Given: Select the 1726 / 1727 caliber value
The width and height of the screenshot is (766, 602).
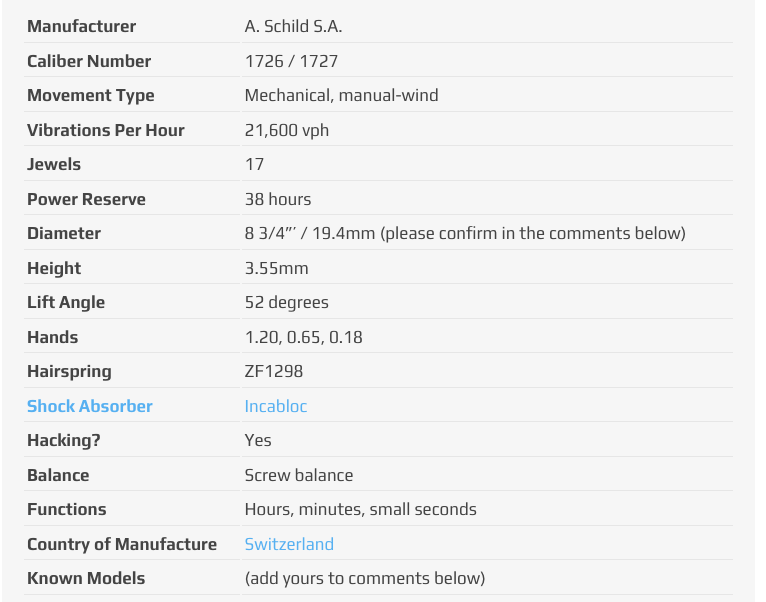Looking at the screenshot, I should (291, 61).
